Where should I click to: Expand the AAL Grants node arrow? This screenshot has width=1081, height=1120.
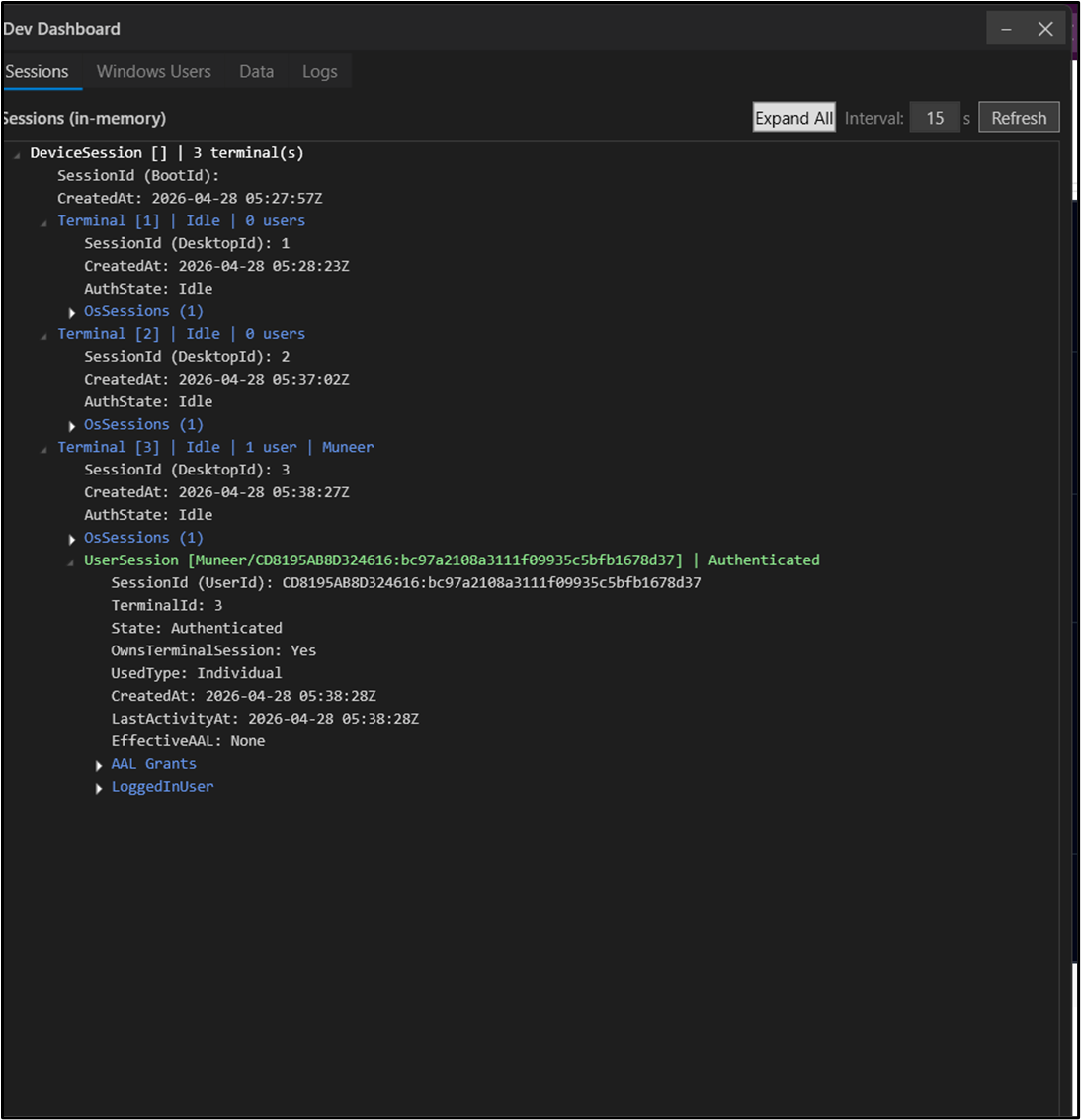click(99, 765)
